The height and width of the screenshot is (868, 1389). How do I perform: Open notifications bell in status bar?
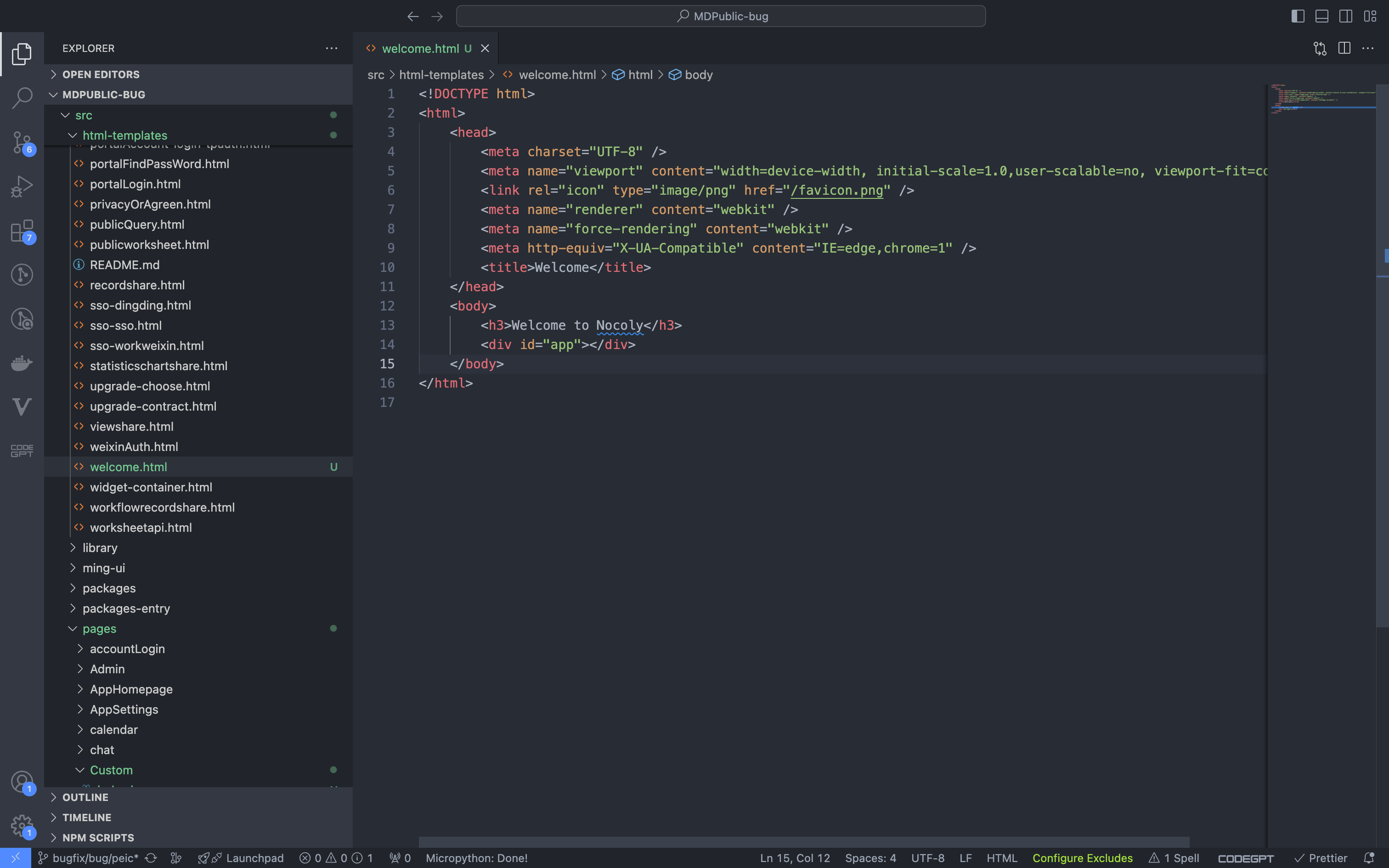coord(1369,858)
